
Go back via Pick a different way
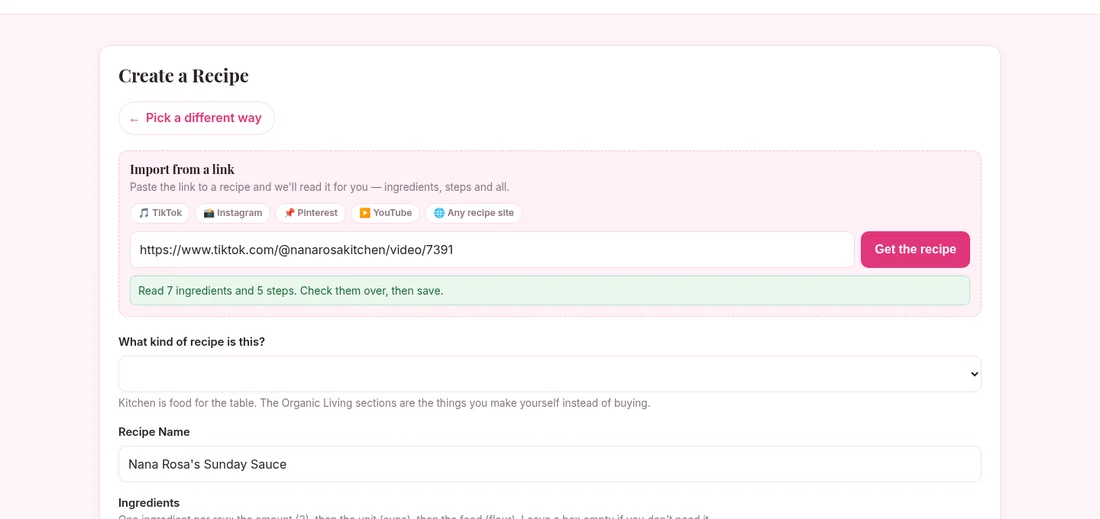tap(196, 118)
